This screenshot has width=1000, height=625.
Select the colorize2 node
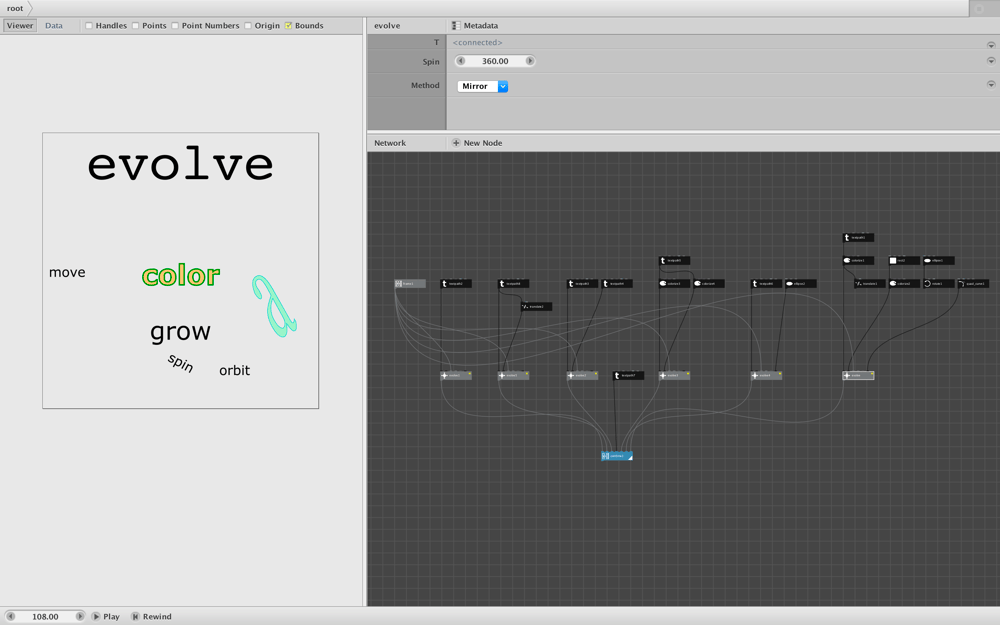click(904, 284)
